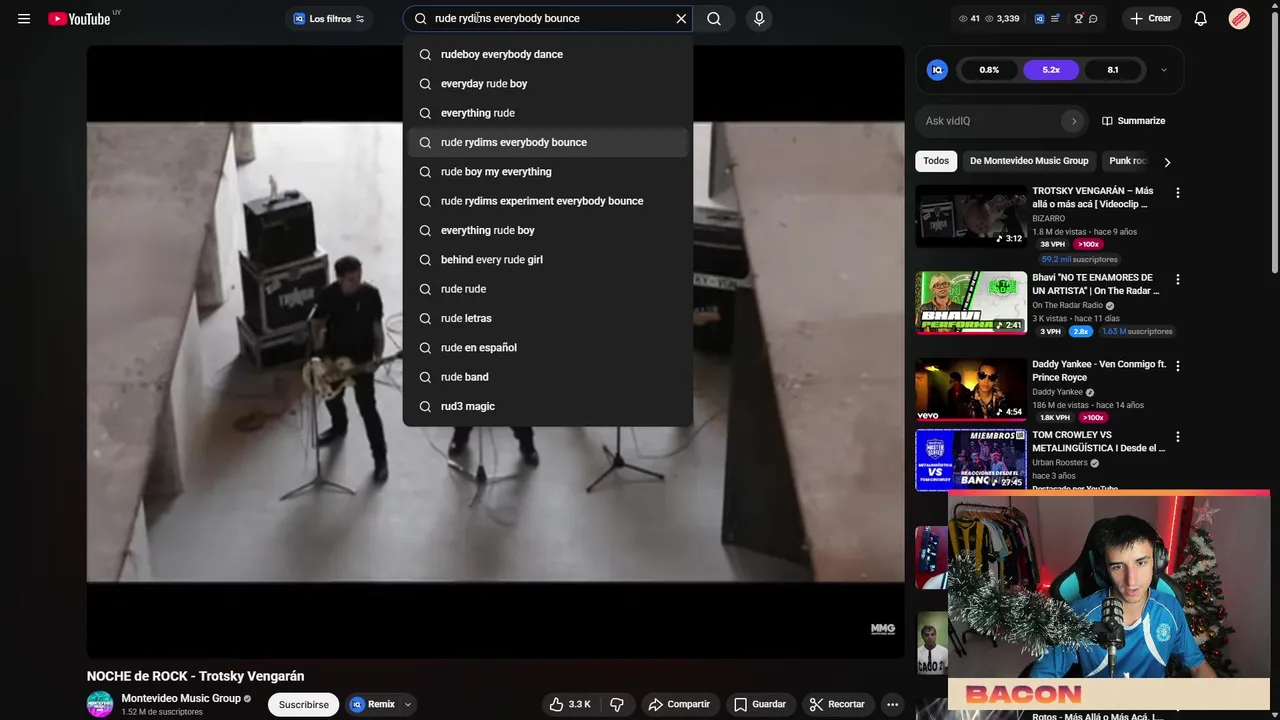
Task: Choose suggestion everyday rude boy
Action: pyautogui.click(x=548, y=84)
